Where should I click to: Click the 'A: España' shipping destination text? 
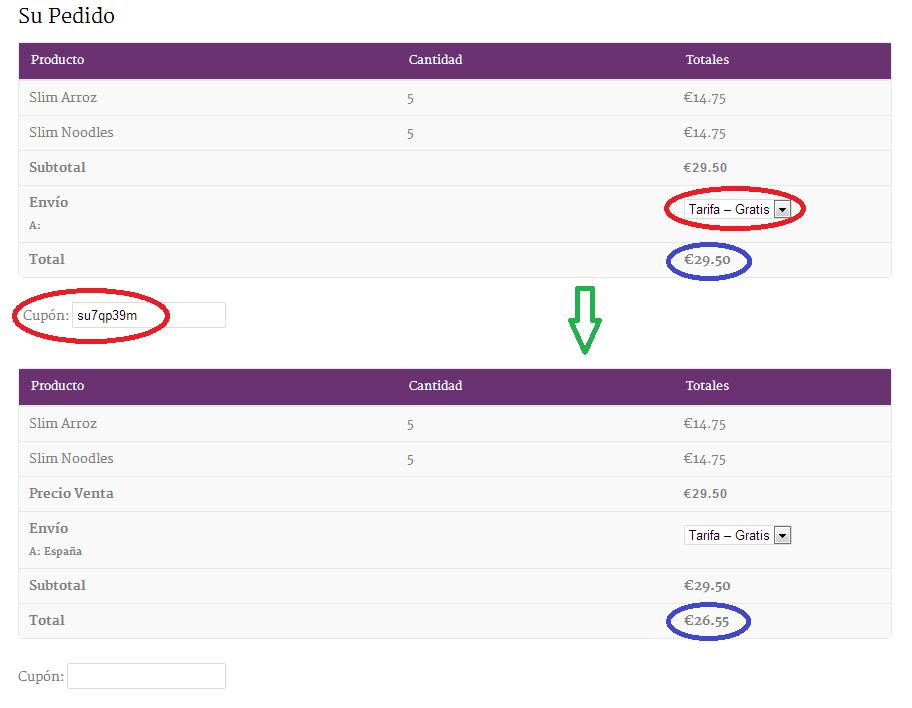(x=56, y=551)
